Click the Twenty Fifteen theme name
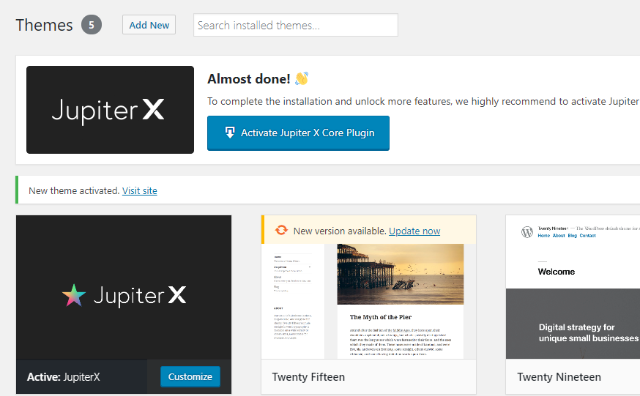This screenshot has height=396, width=640. (308, 377)
